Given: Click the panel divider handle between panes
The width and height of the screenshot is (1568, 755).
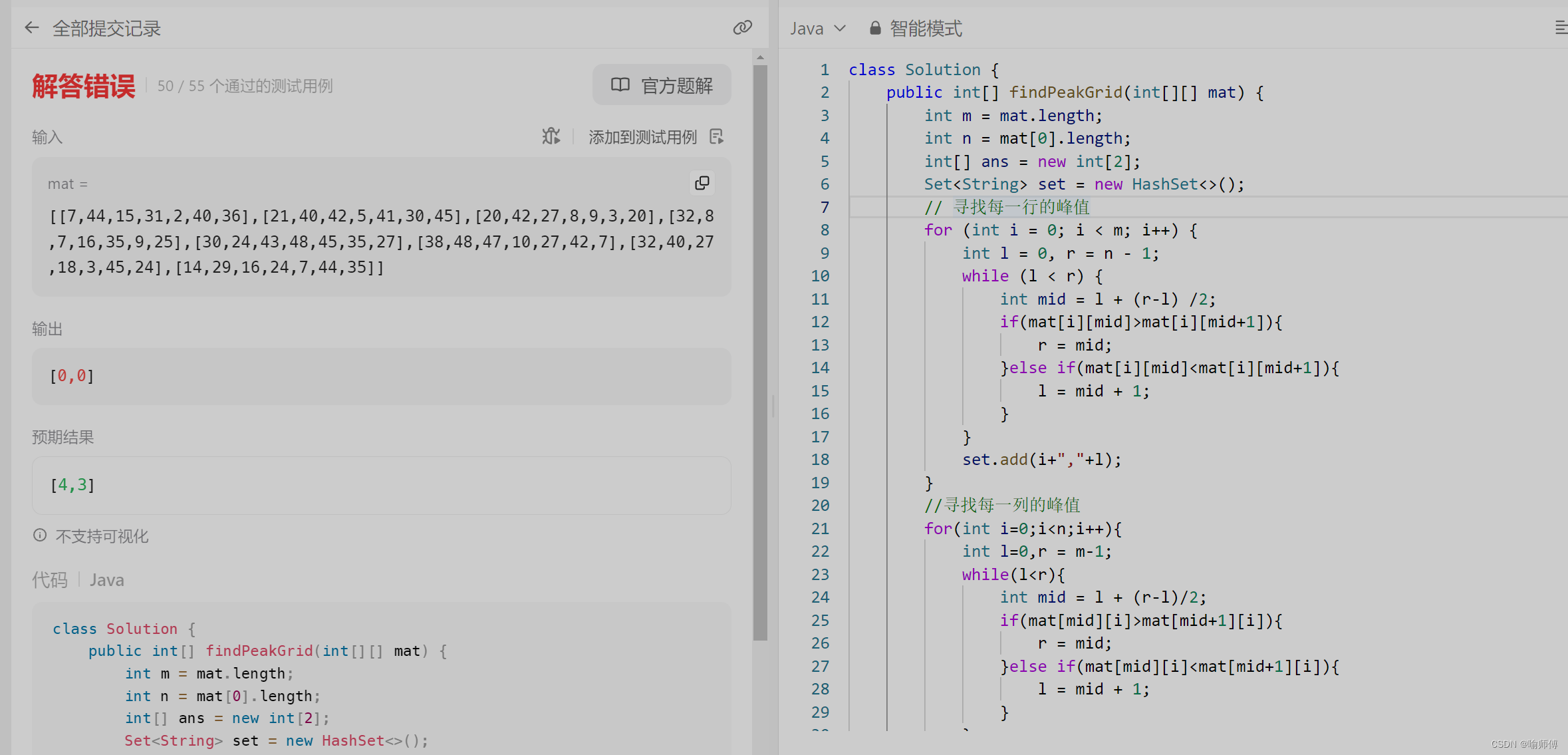Looking at the screenshot, I should click(773, 406).
